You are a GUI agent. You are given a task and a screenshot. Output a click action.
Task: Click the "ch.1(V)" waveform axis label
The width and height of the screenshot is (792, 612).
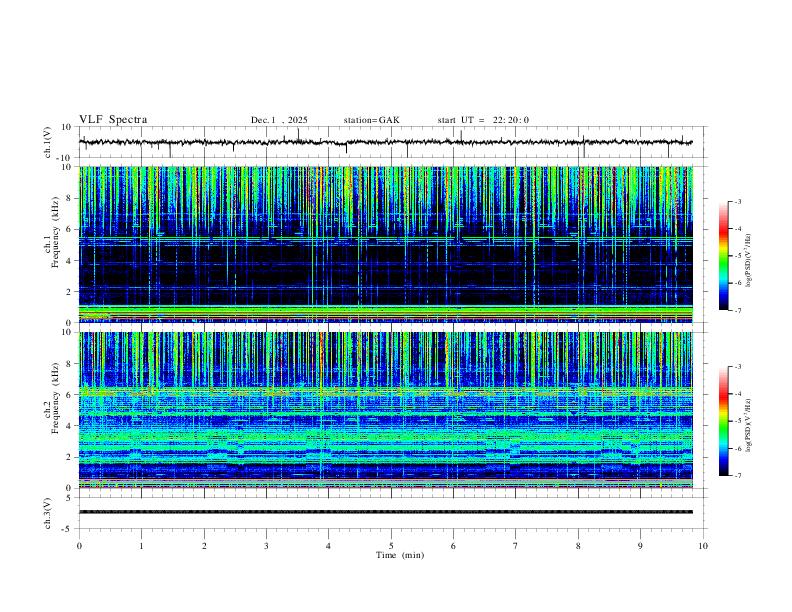click(x=48, y=142)
